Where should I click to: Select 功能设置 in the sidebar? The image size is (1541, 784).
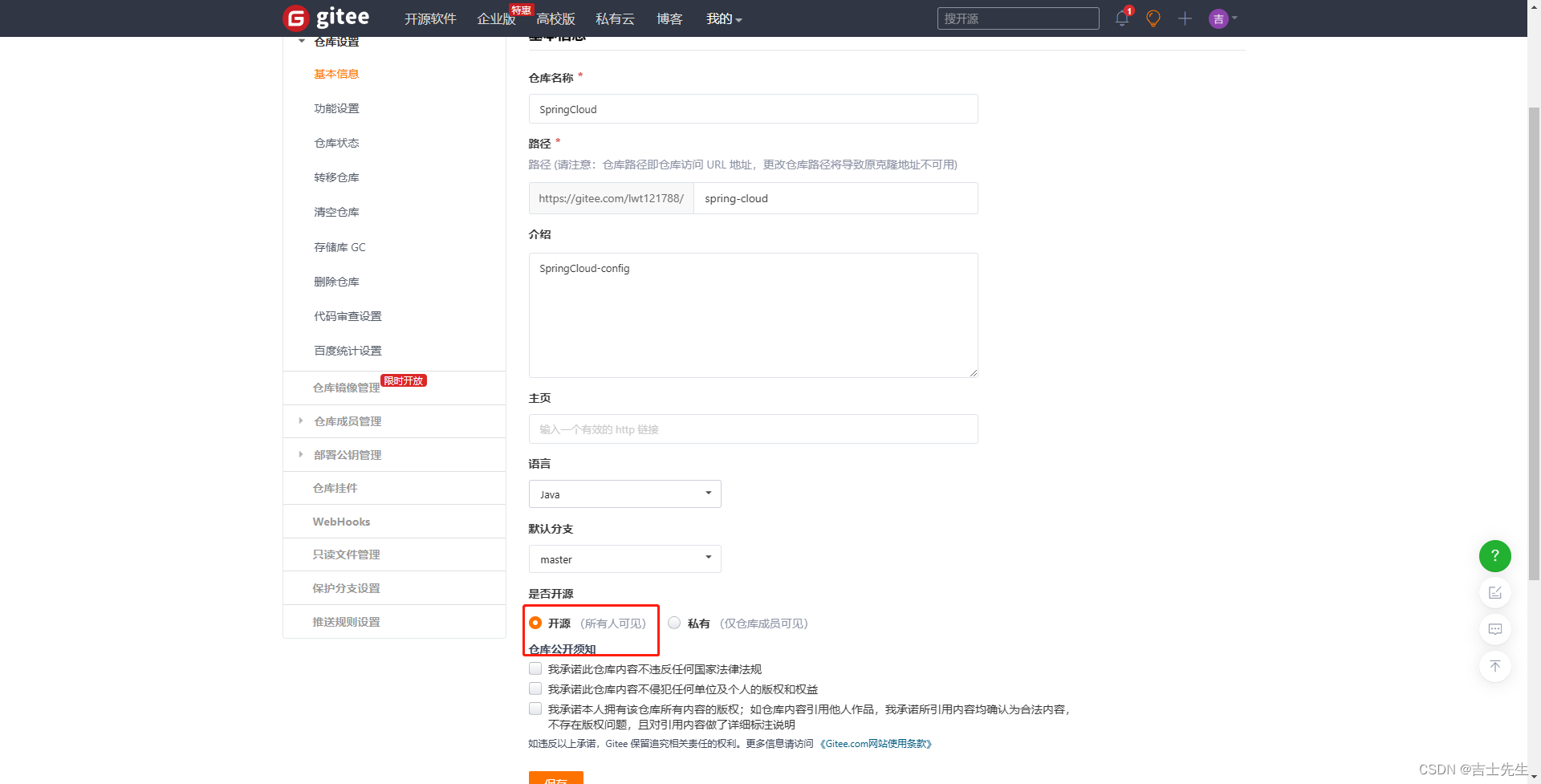tap(336, 108)
